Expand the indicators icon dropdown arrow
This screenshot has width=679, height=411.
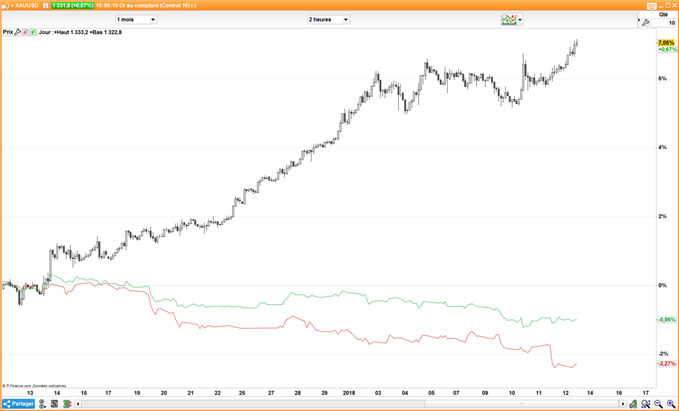(520, 19)
